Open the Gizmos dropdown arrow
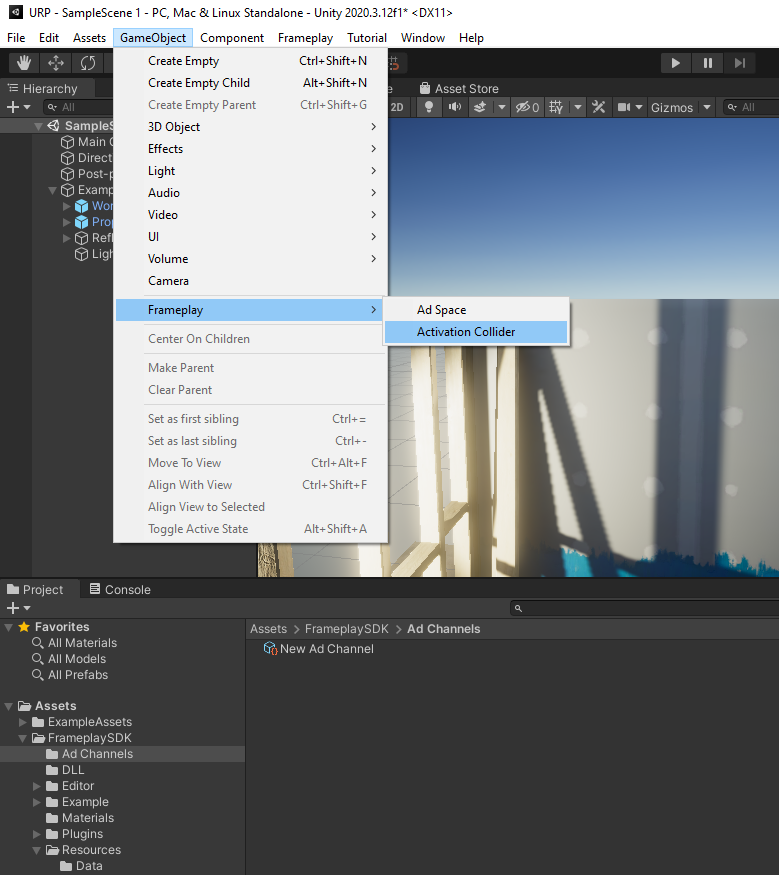The image size is (779, 875). click(x=706, y=107)
